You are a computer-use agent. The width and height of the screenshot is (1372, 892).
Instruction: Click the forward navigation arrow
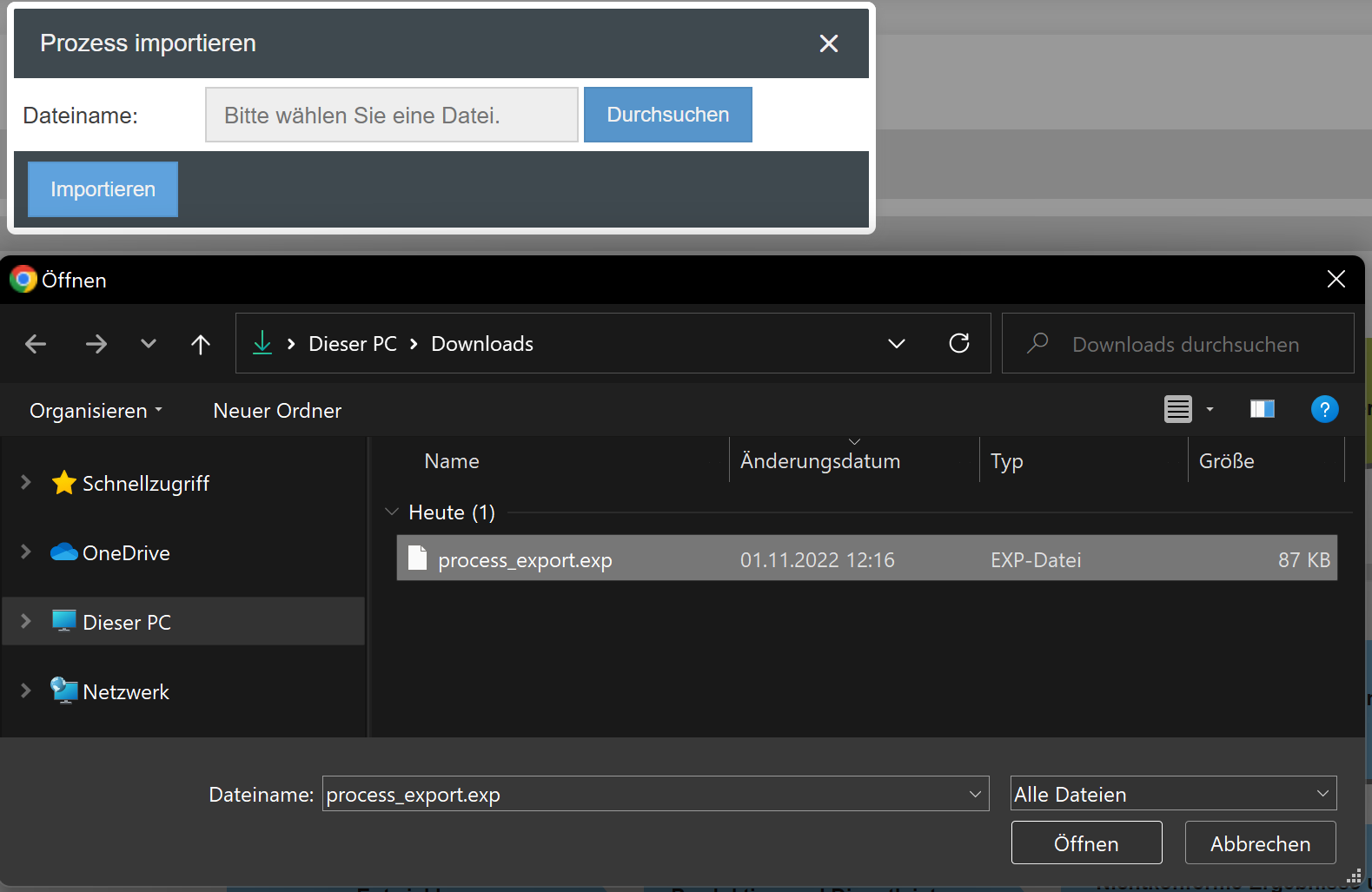click(x=96, y=344)
